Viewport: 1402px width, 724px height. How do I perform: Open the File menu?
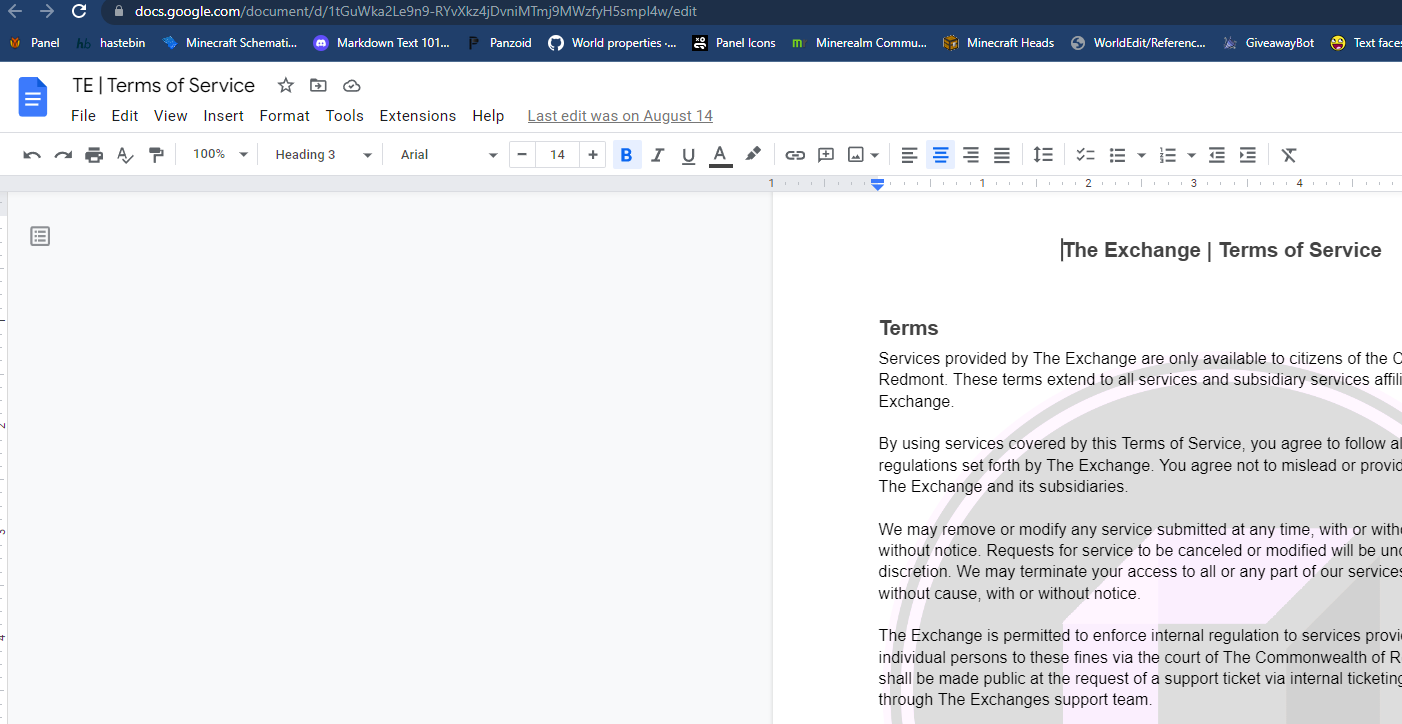pos(84,116)
